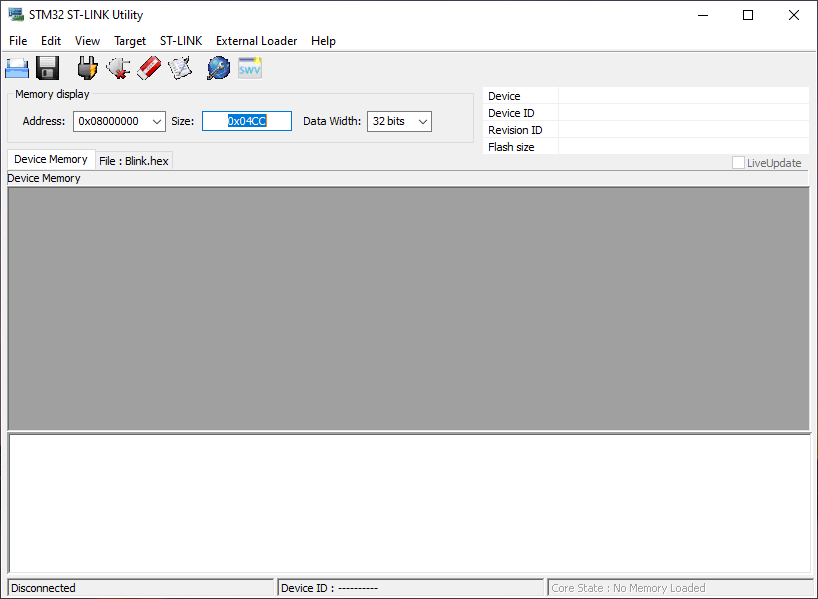Image resolution: width=818 pixels, height=599 pixels.
Task: Click the Program verify toolbar icon
Action: [x=180, y=68]
